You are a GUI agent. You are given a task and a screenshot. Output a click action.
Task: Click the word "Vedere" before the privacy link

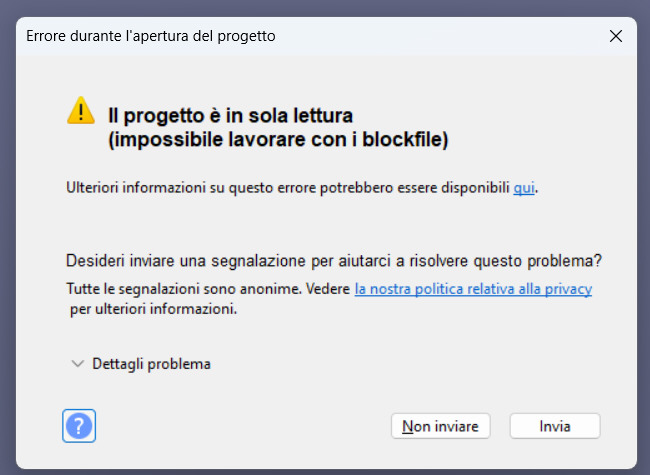tap(328, 289)
